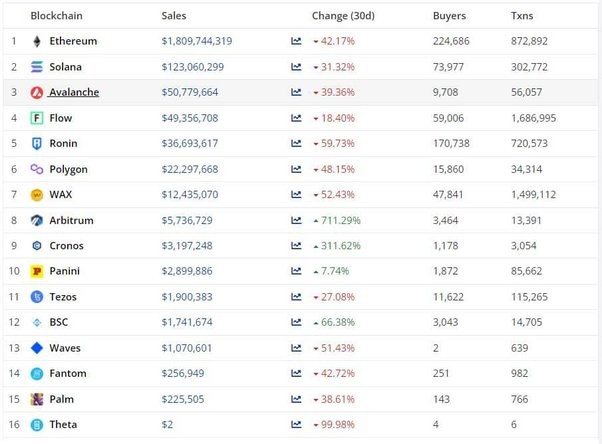
Task: Open the underlined Avalanche link
Action: 74,92
